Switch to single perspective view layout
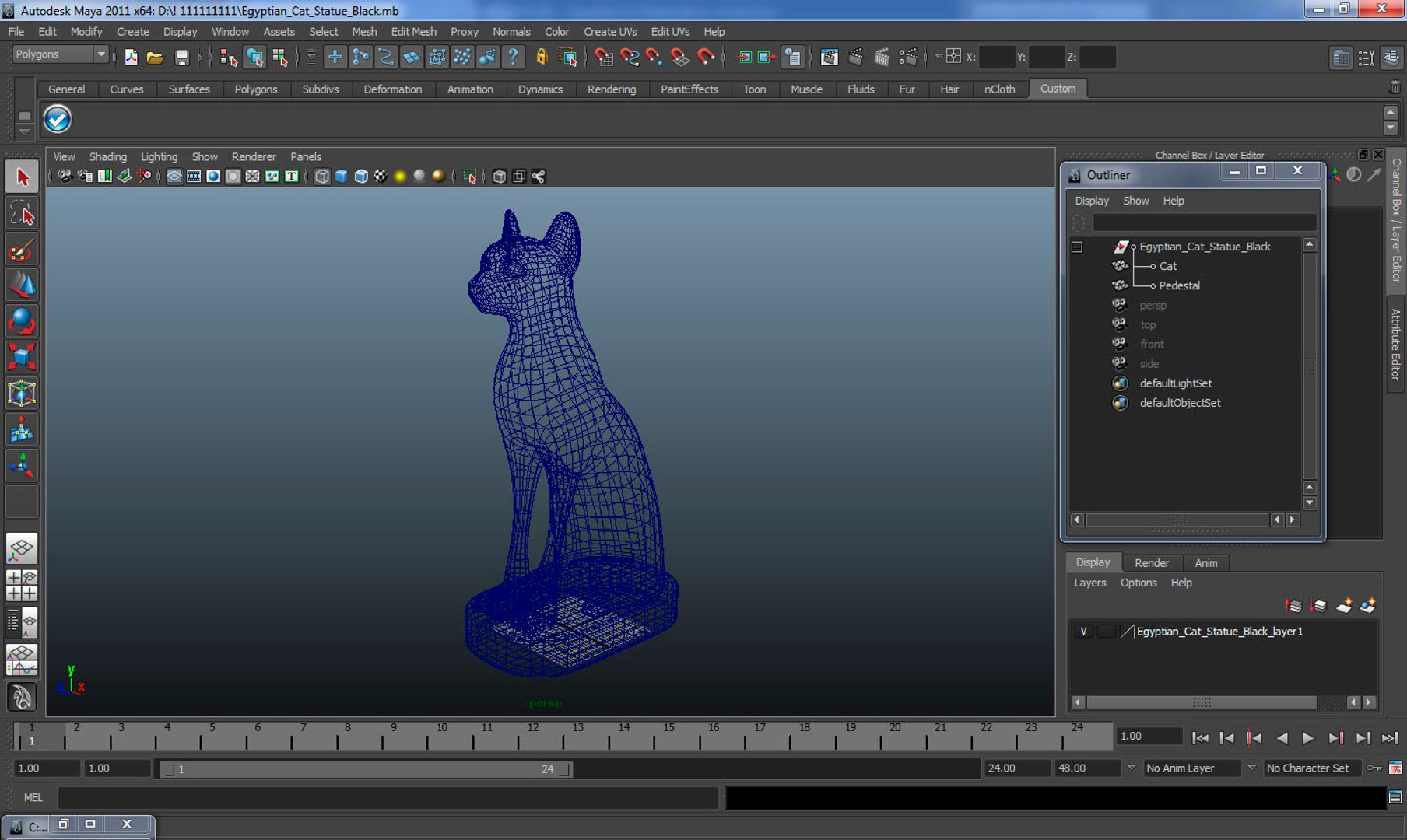1407x840 pixels. [22, 549]
